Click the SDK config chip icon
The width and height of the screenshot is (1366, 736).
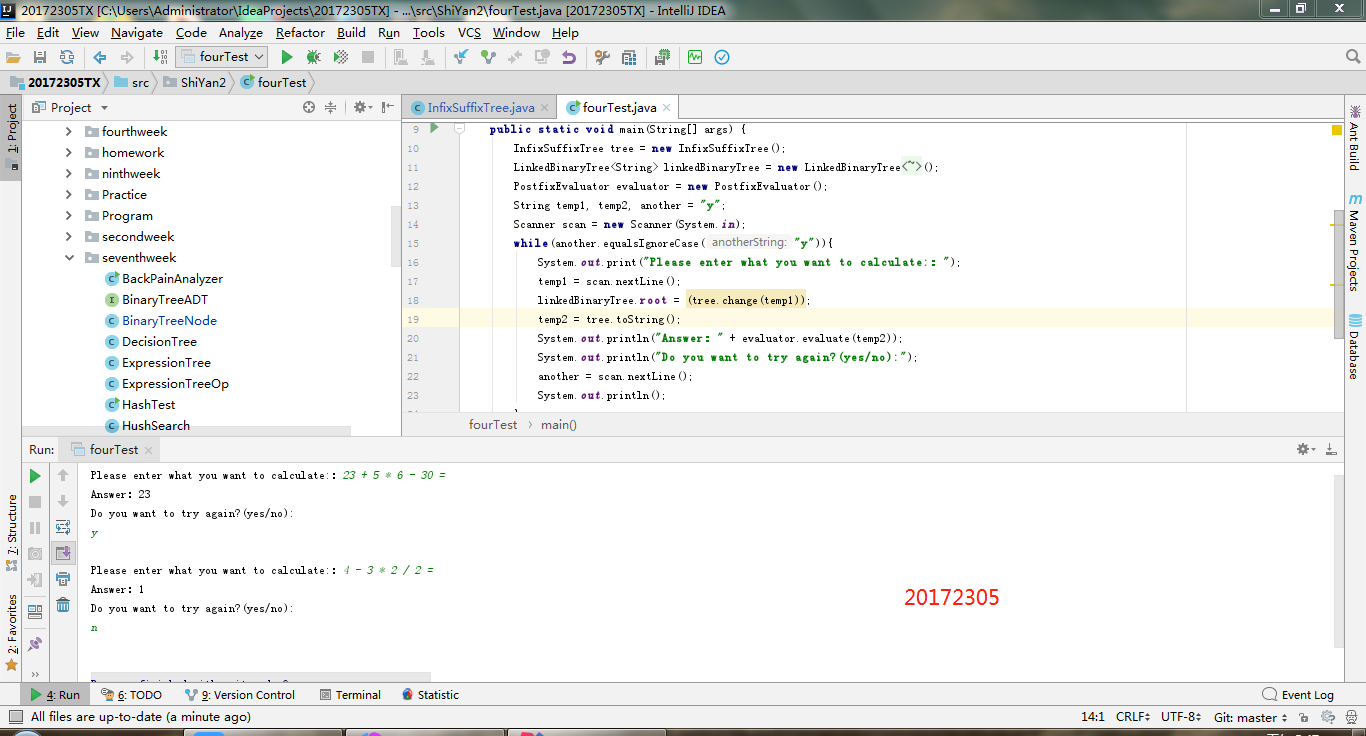pyautogui.click(x=662, y=57)
